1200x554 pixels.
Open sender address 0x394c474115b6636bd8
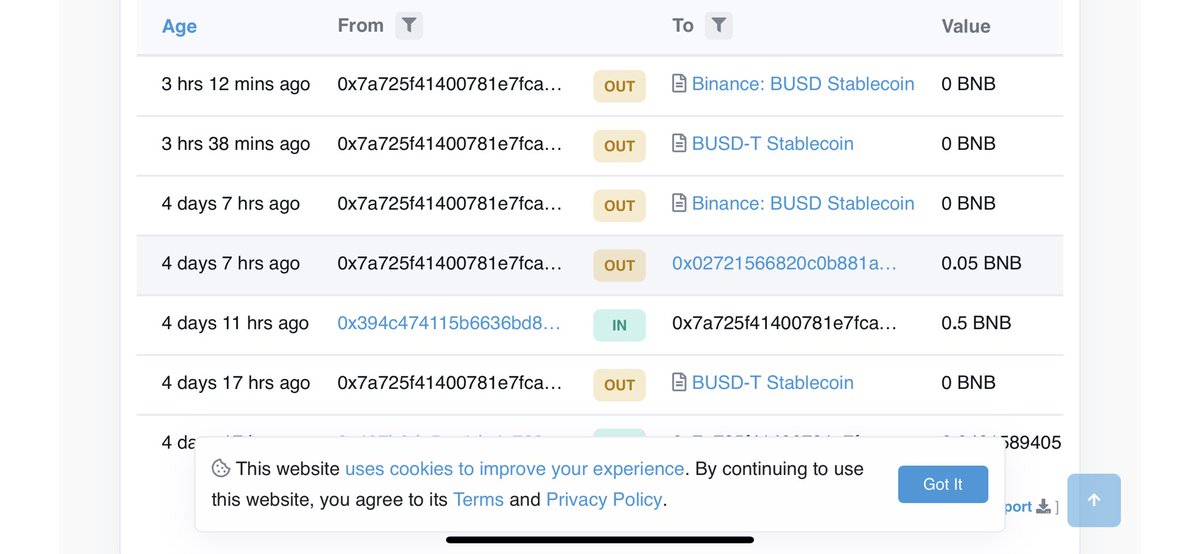(x=449, y=323)
